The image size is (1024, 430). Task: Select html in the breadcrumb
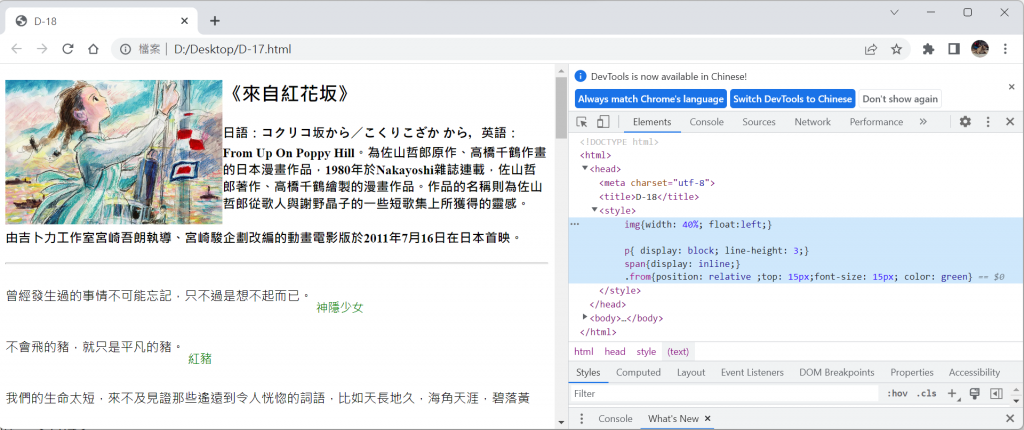click(584, 352)
